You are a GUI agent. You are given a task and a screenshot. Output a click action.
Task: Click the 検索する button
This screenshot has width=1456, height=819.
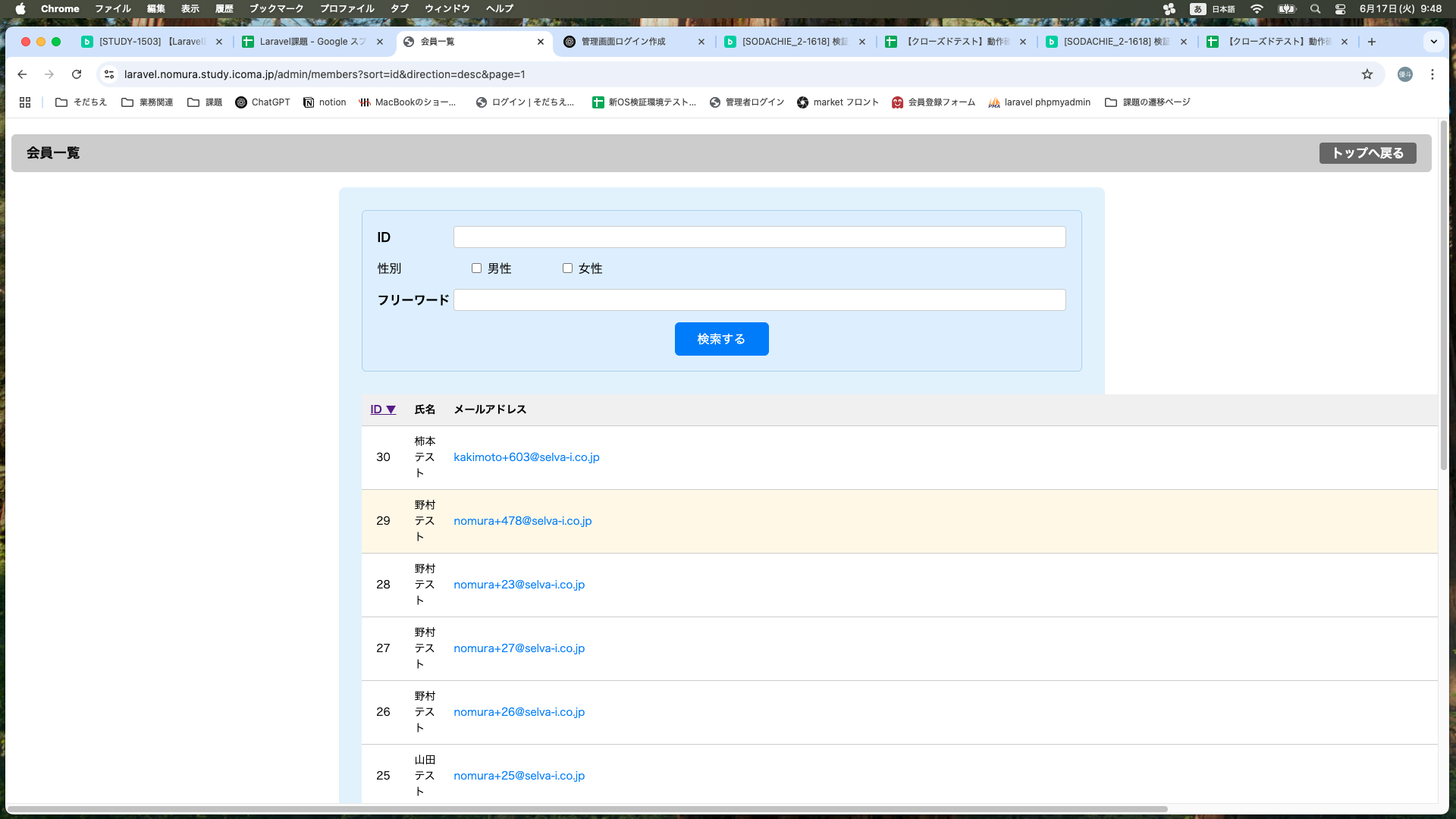point(721,339)
